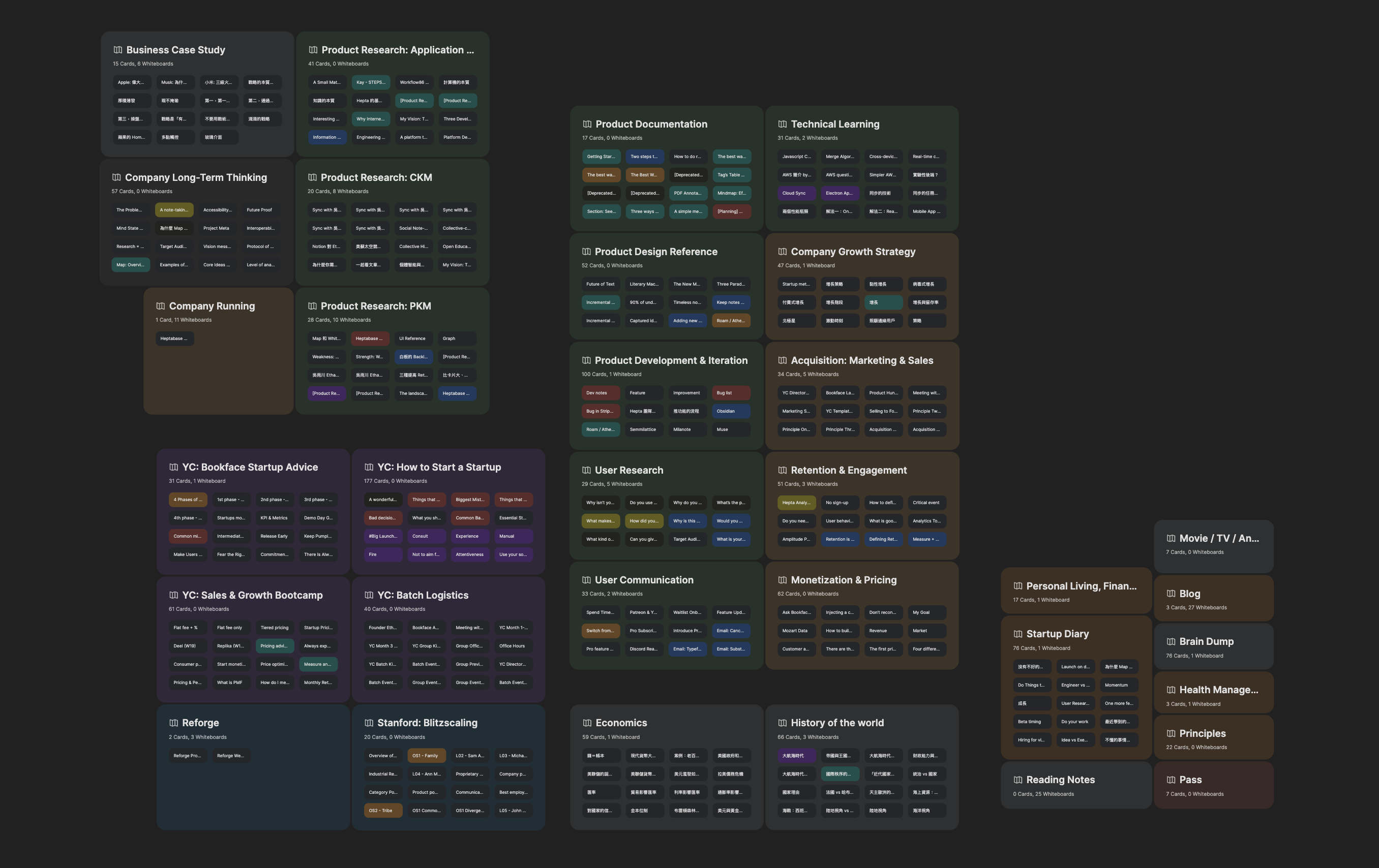Select the Dev notes red card
The height and width of the screenshot is (868, 1379).
click(599, 393)
